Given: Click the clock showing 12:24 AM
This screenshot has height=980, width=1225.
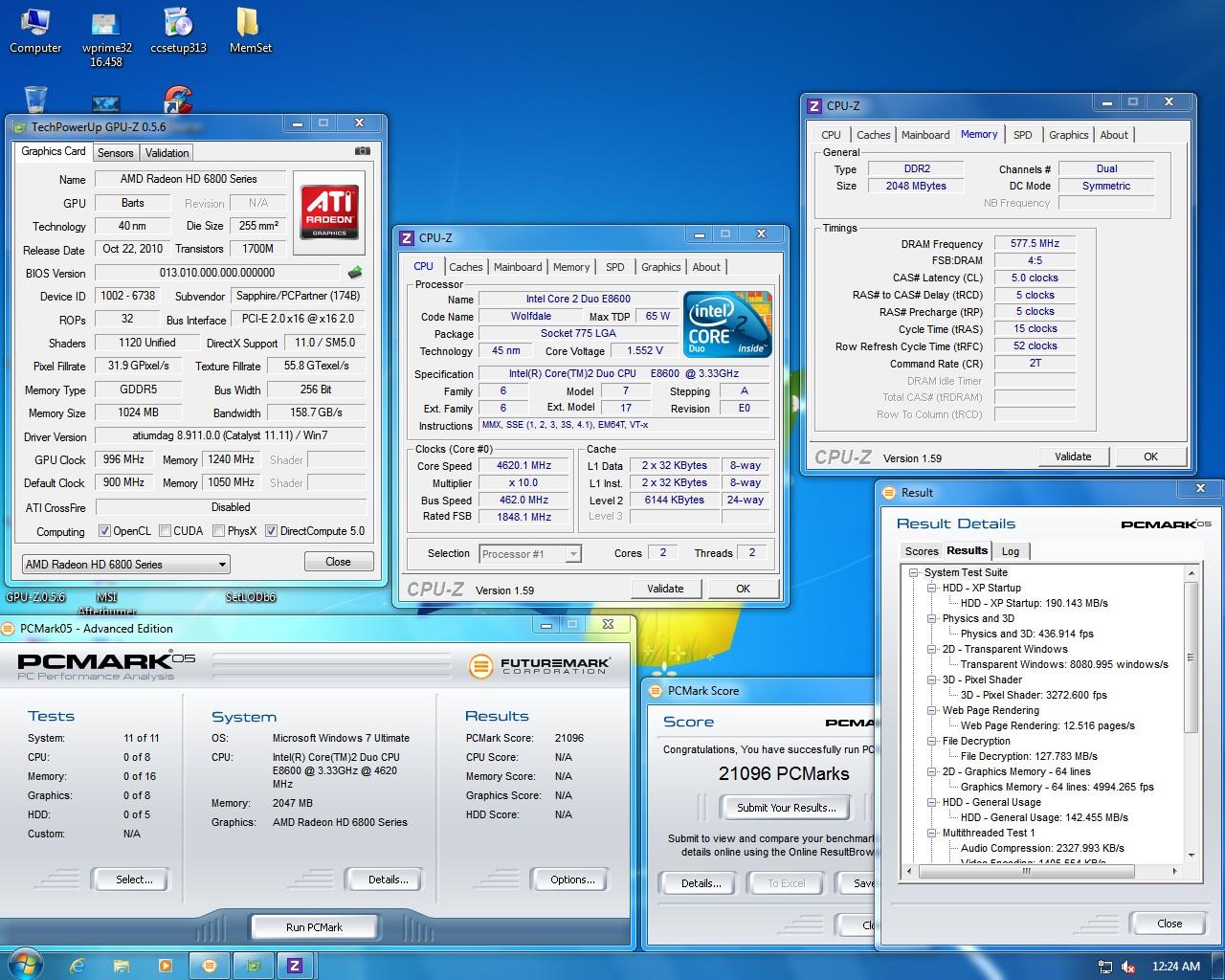Looking at the screenshot, I should click(x=1175, y=967).
